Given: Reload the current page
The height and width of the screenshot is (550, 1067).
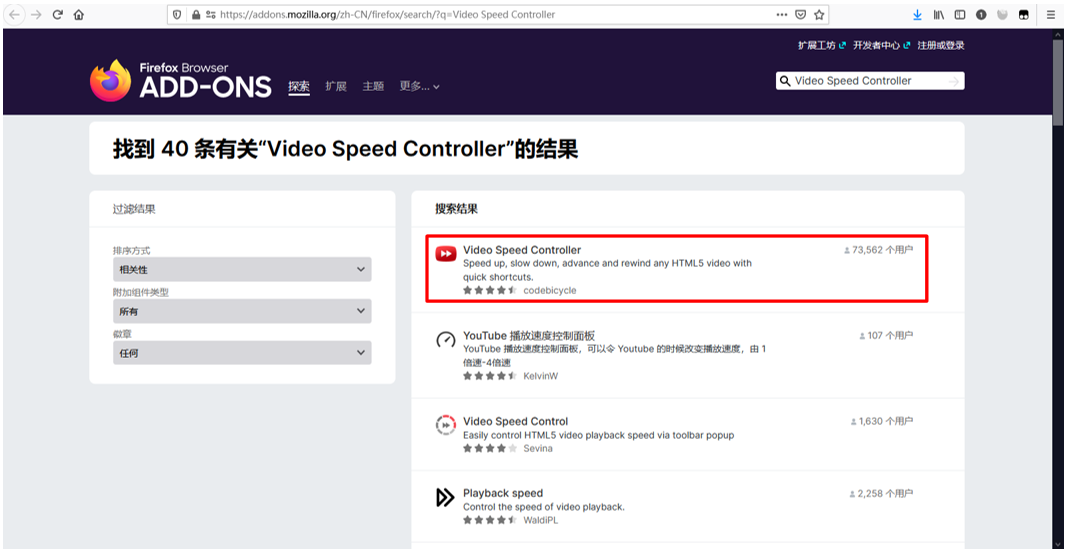Looking at the screenshot, I should tap(59, 14).
